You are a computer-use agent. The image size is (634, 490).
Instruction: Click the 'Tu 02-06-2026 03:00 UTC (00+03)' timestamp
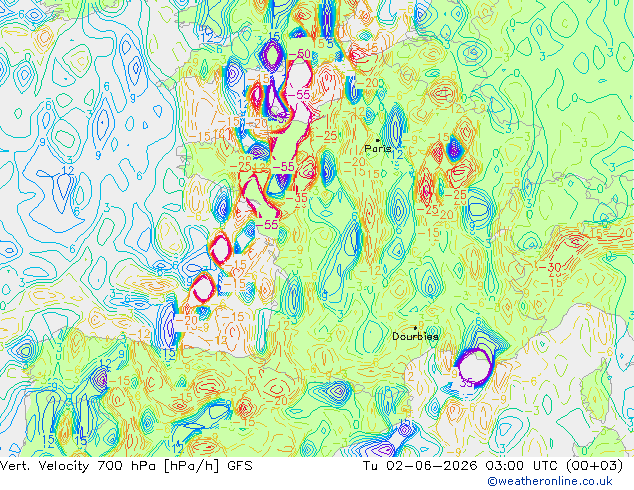[x=493, y=466]
